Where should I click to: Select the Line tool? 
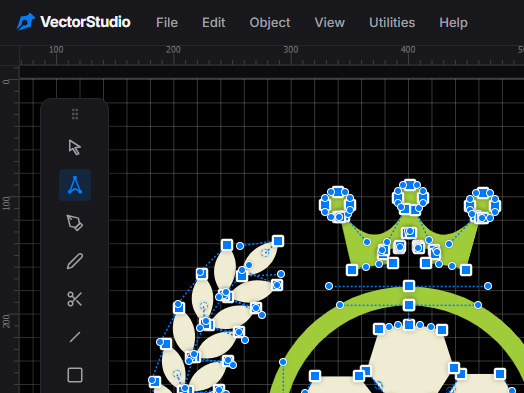(75, 337)
